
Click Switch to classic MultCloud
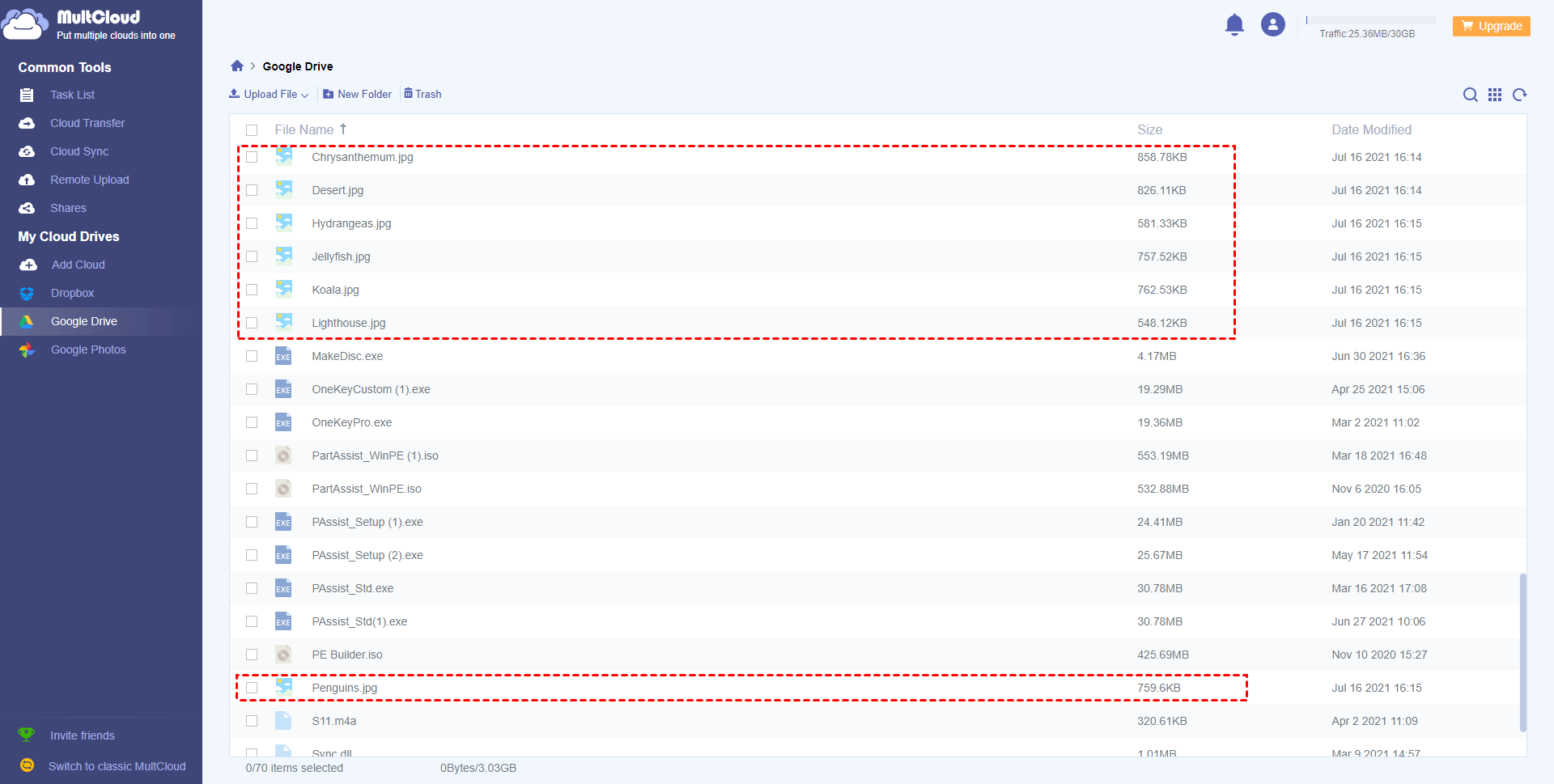tap(117, 766)
